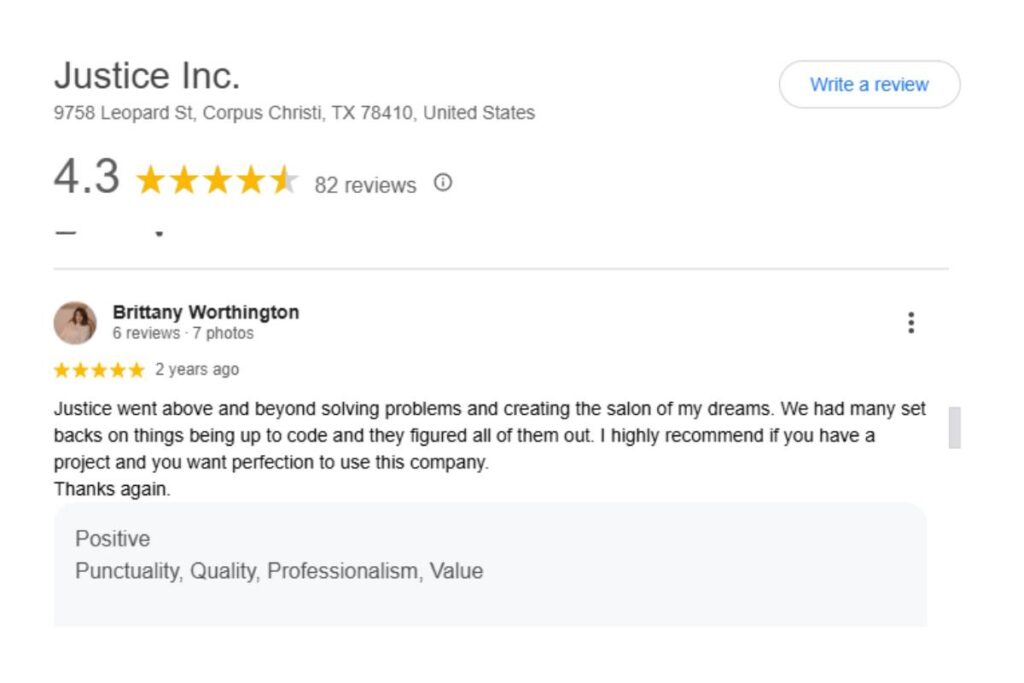
Task: Click the Justice Inc. business name
Action: pos(146,74)
